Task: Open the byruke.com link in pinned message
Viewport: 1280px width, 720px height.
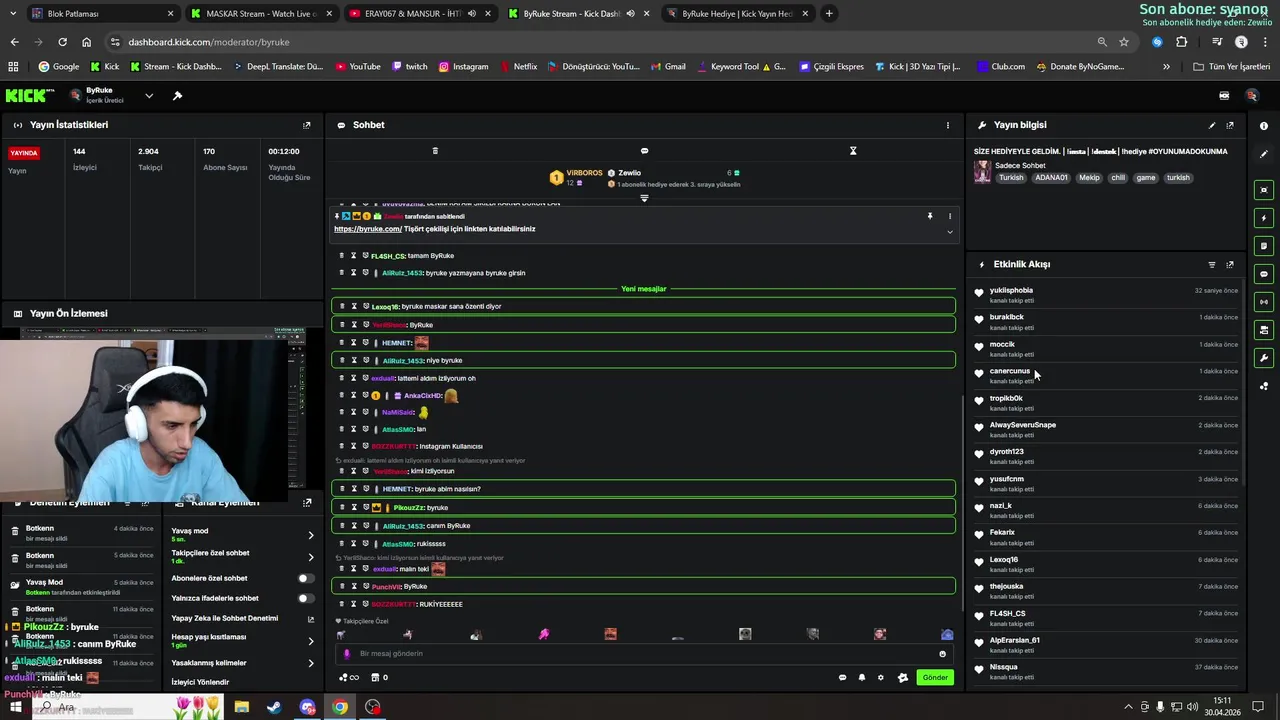Action: (x=368, y=229)
